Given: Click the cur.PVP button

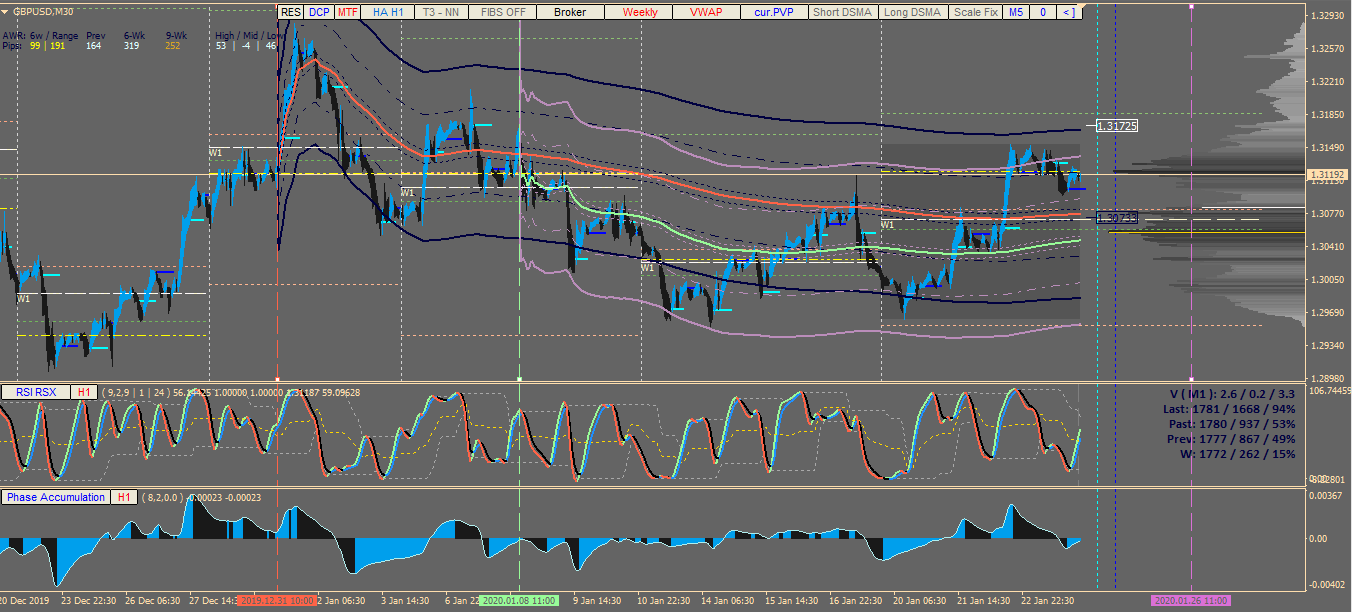Looking at the screenshot, I should click(774, 12).
